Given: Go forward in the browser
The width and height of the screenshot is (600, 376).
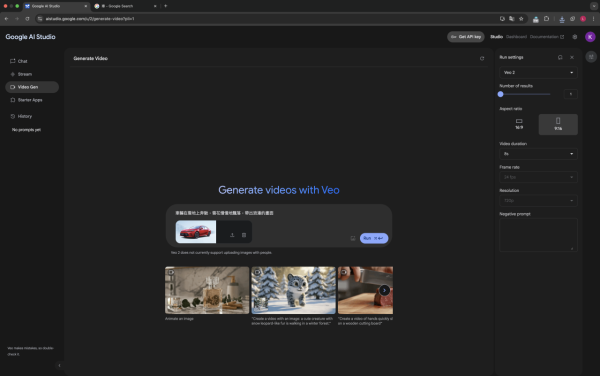Looking at the screenshot, I should point(17,19).
